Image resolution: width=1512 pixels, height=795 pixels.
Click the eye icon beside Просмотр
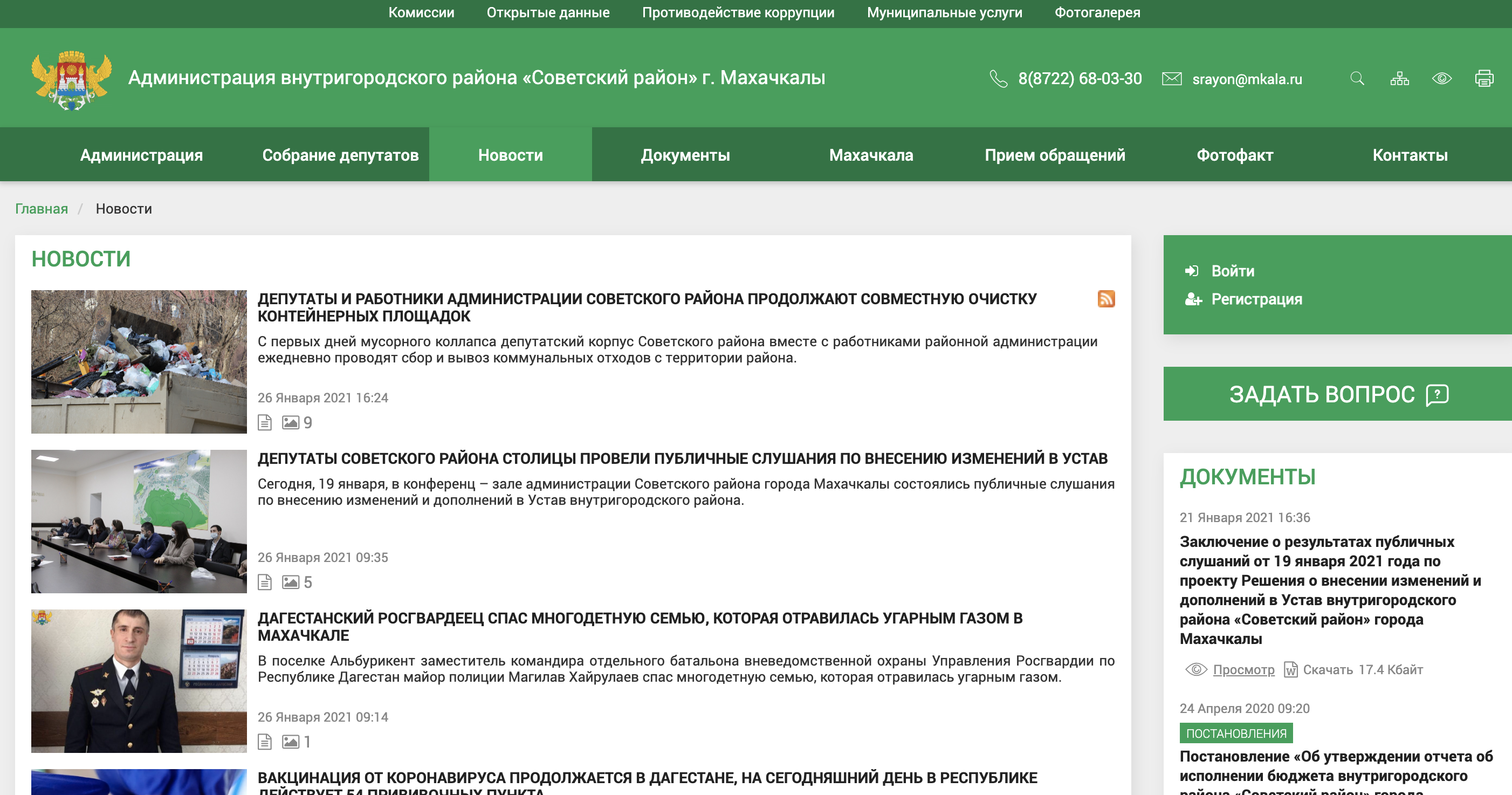point(1196,669)
